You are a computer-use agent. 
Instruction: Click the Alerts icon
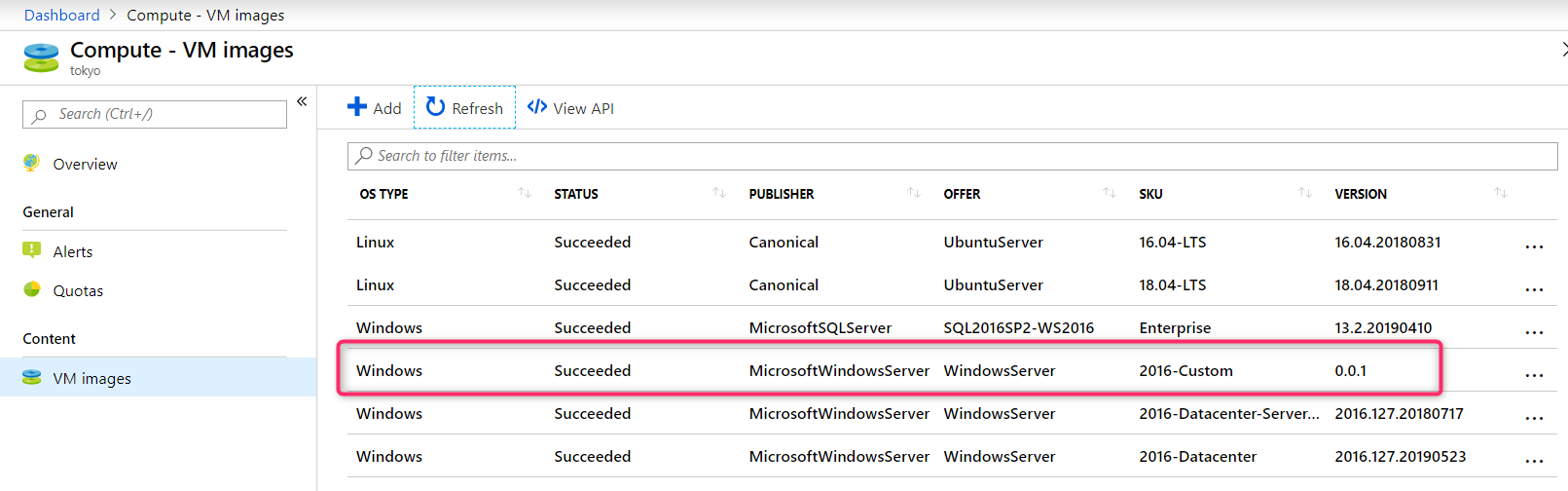click(x=32, y=250)
